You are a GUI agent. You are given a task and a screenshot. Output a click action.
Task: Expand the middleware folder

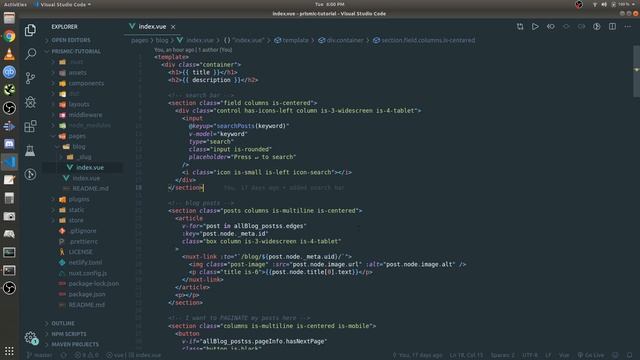(85, 115)
